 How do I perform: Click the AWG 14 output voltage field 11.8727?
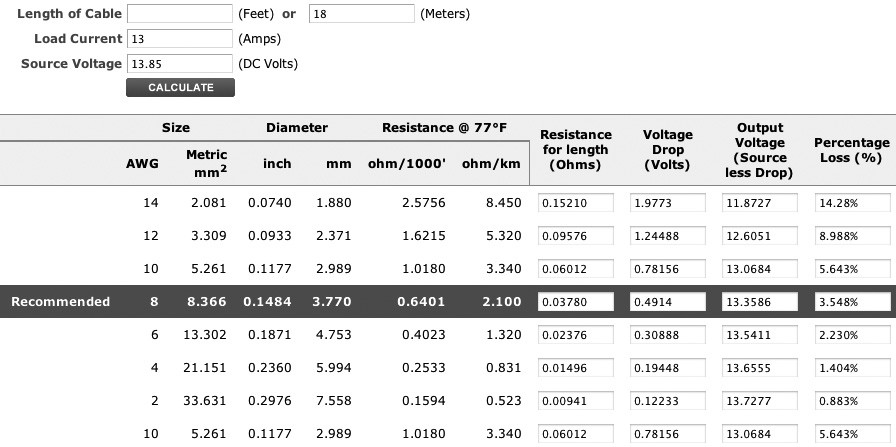pos(759,204)
